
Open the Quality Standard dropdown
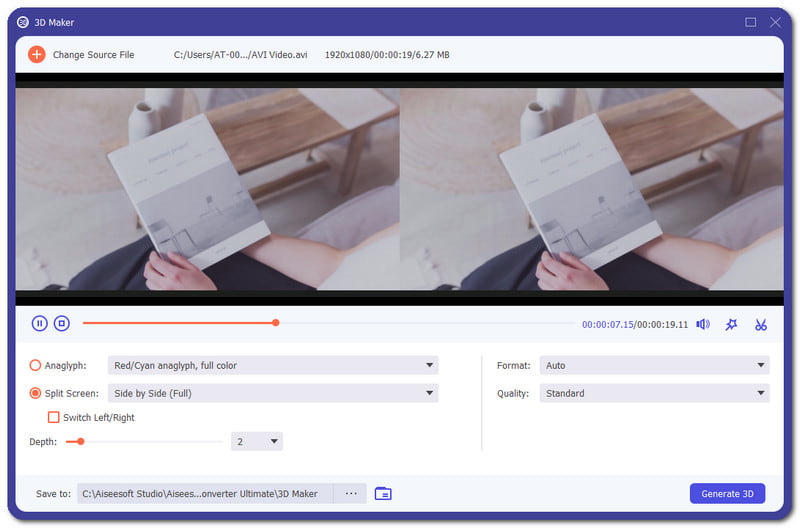[654, 394]
